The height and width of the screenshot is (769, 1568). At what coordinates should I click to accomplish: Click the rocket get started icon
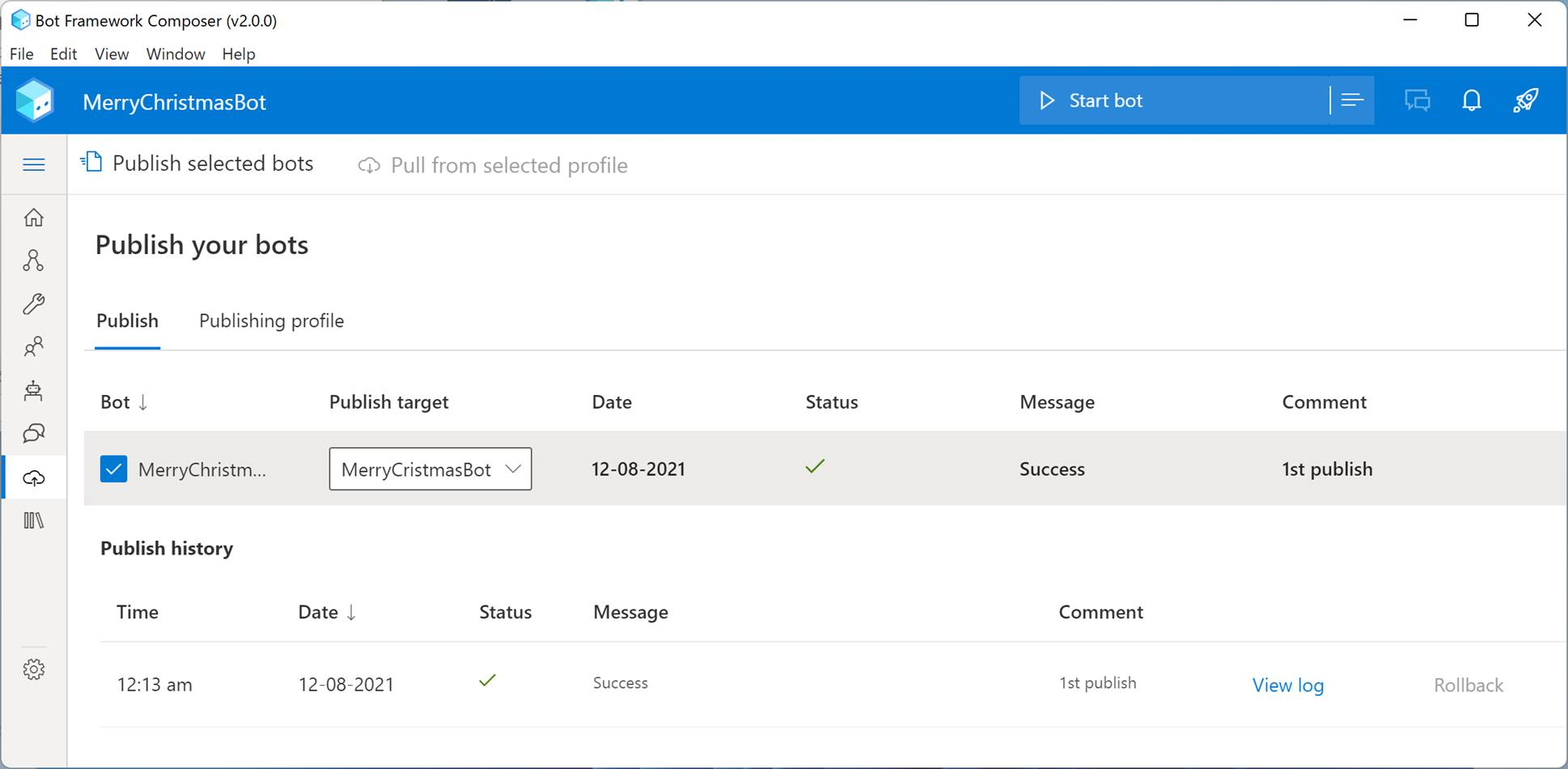pyautogui.click(x=1525, y=100)
